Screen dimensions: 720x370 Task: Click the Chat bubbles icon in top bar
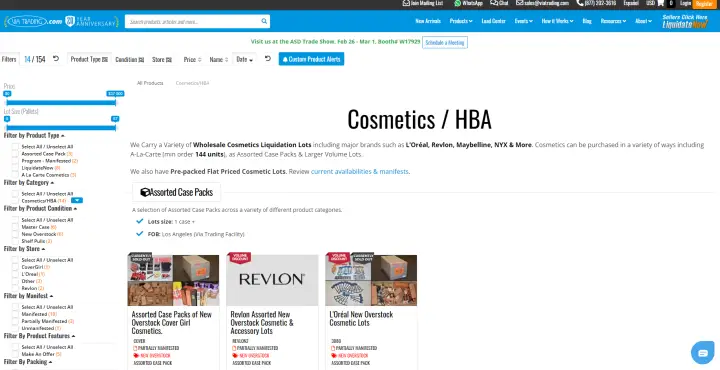click(x=494, y=3)
